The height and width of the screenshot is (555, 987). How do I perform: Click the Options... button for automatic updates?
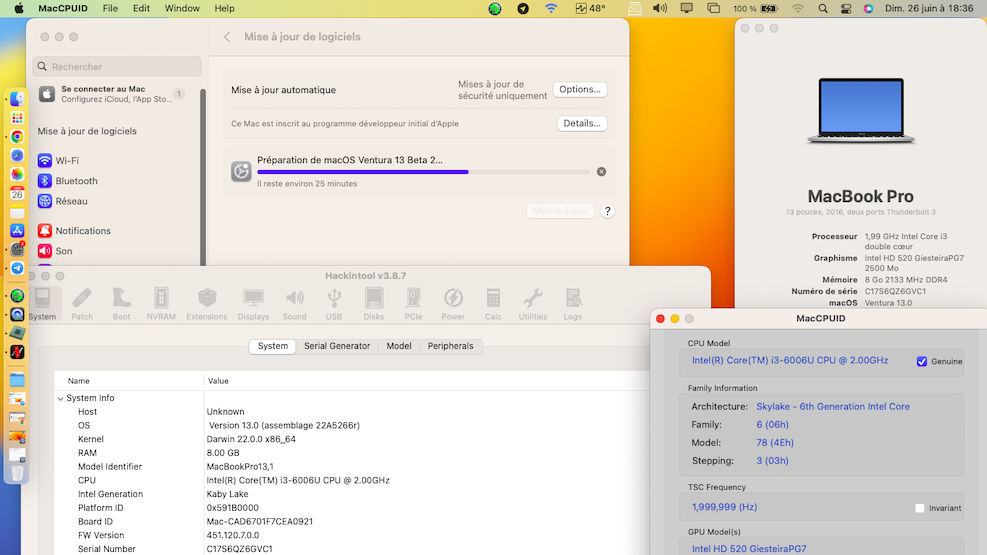click(580, 89)
